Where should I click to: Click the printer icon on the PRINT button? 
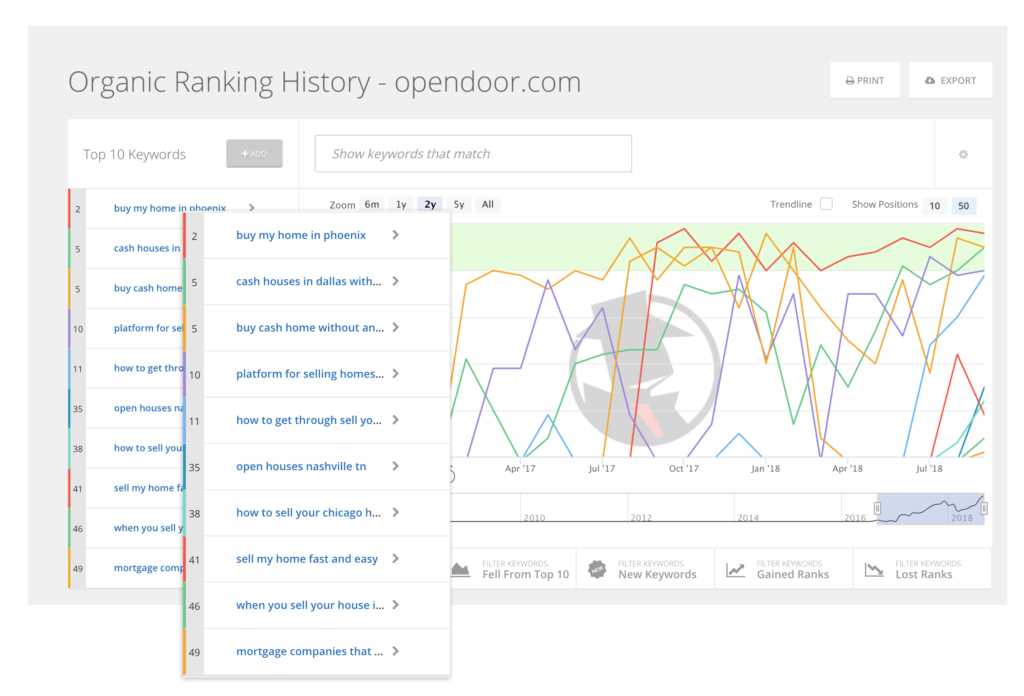(848, 79)
